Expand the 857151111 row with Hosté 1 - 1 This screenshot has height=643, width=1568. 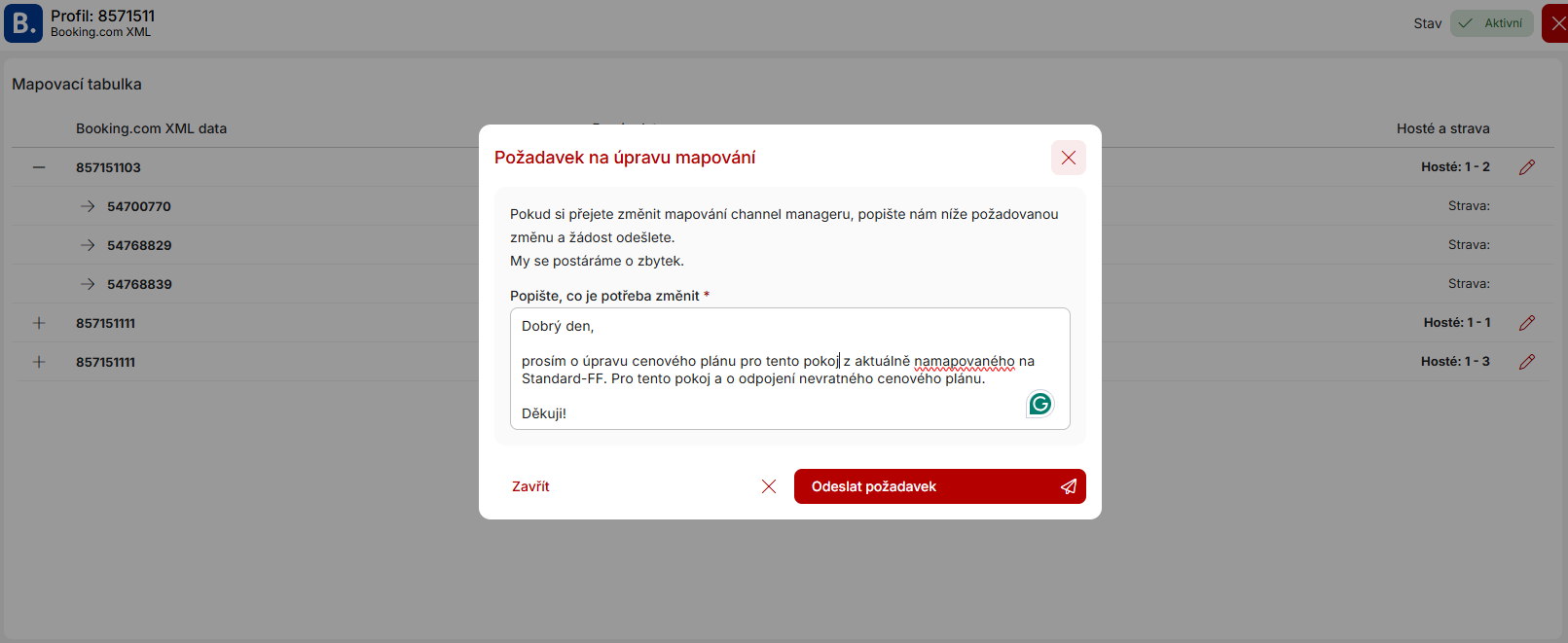click(x=39, y=323)
